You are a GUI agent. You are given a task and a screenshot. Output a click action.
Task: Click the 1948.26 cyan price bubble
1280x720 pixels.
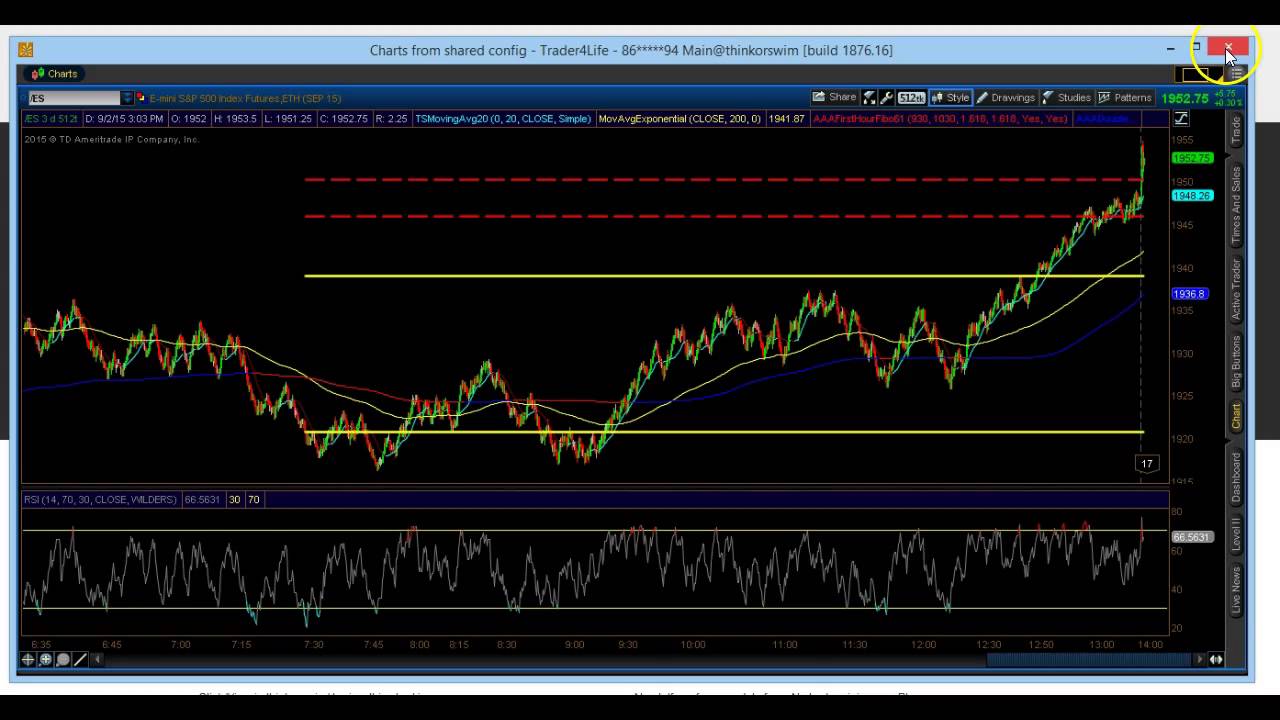(x=1192, y=196)
